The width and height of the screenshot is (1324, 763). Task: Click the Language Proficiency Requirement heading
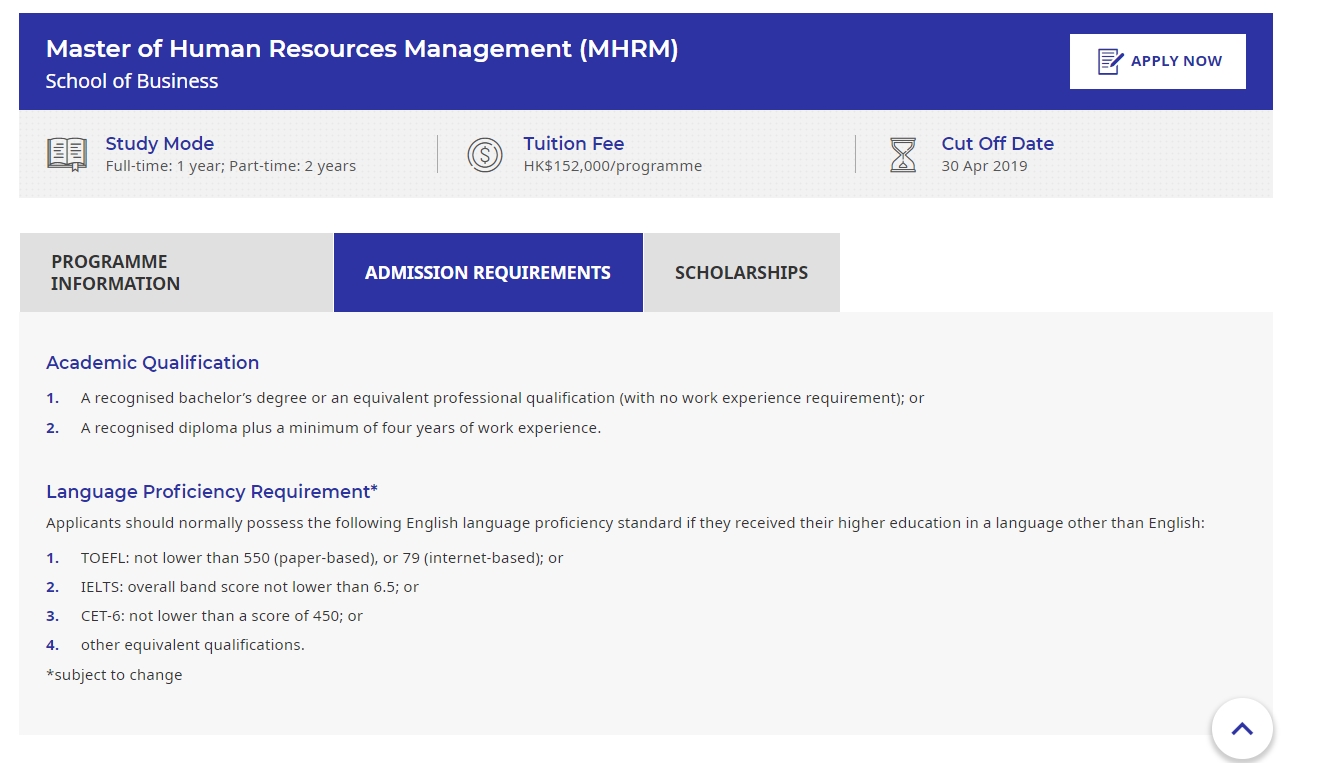212,491
